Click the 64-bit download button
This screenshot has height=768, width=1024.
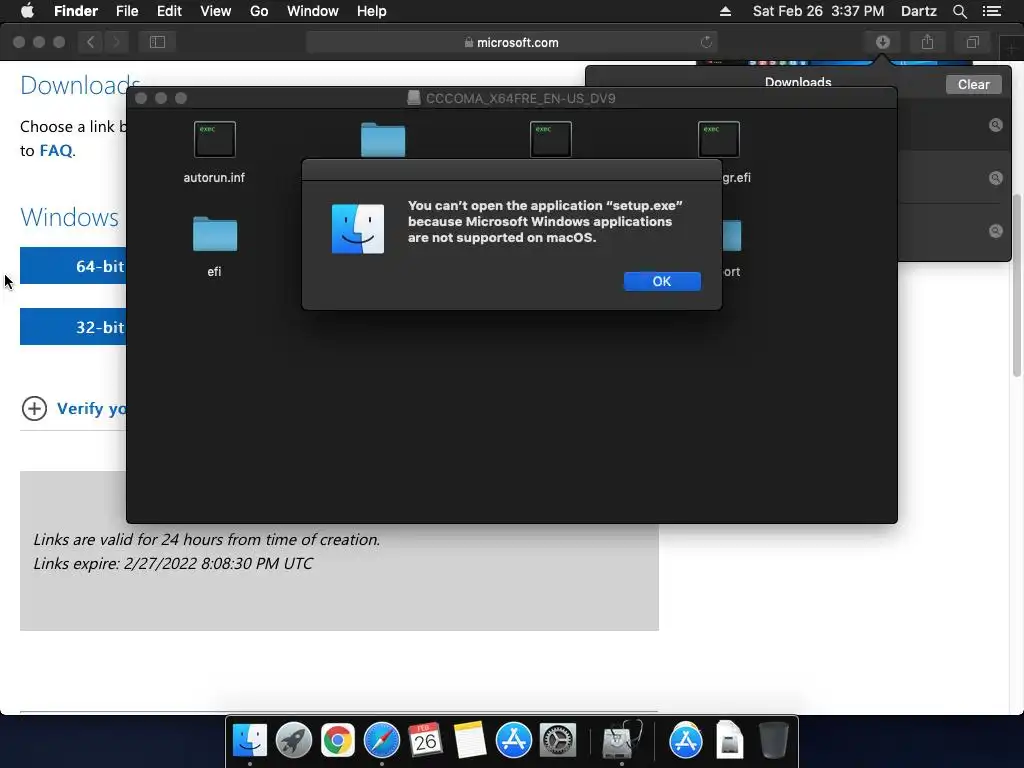(x=73, y=266)
